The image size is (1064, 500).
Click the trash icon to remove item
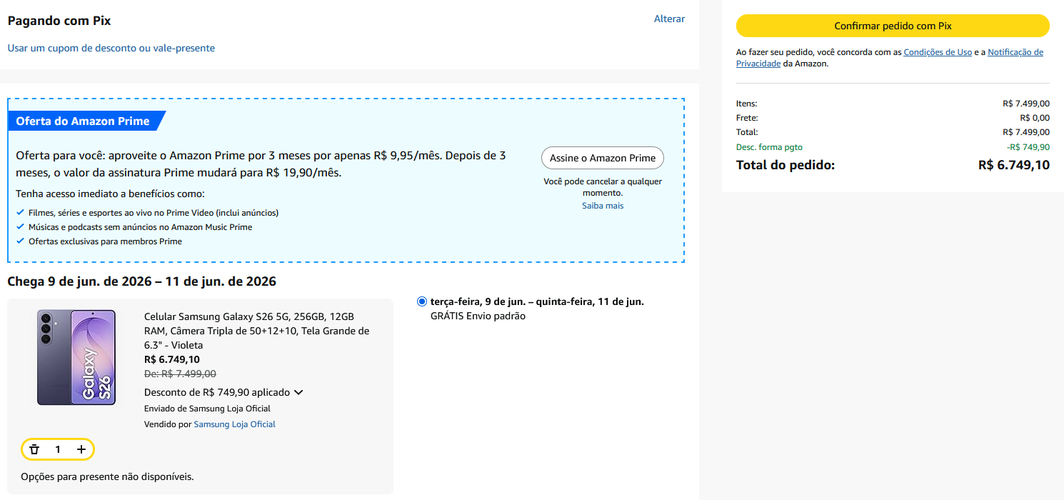point(35,449)
